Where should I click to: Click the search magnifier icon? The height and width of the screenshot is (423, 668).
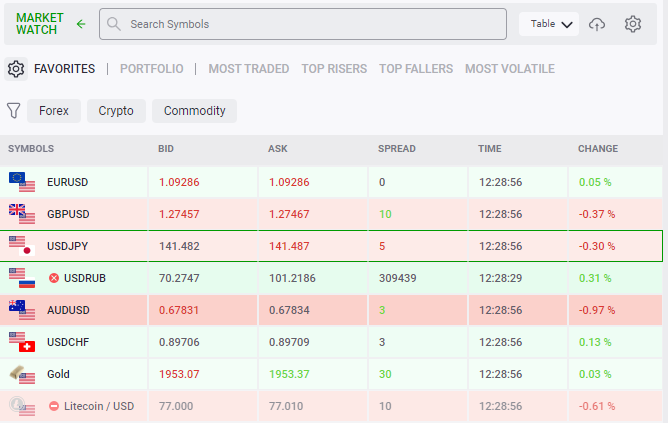click(114, 24)
